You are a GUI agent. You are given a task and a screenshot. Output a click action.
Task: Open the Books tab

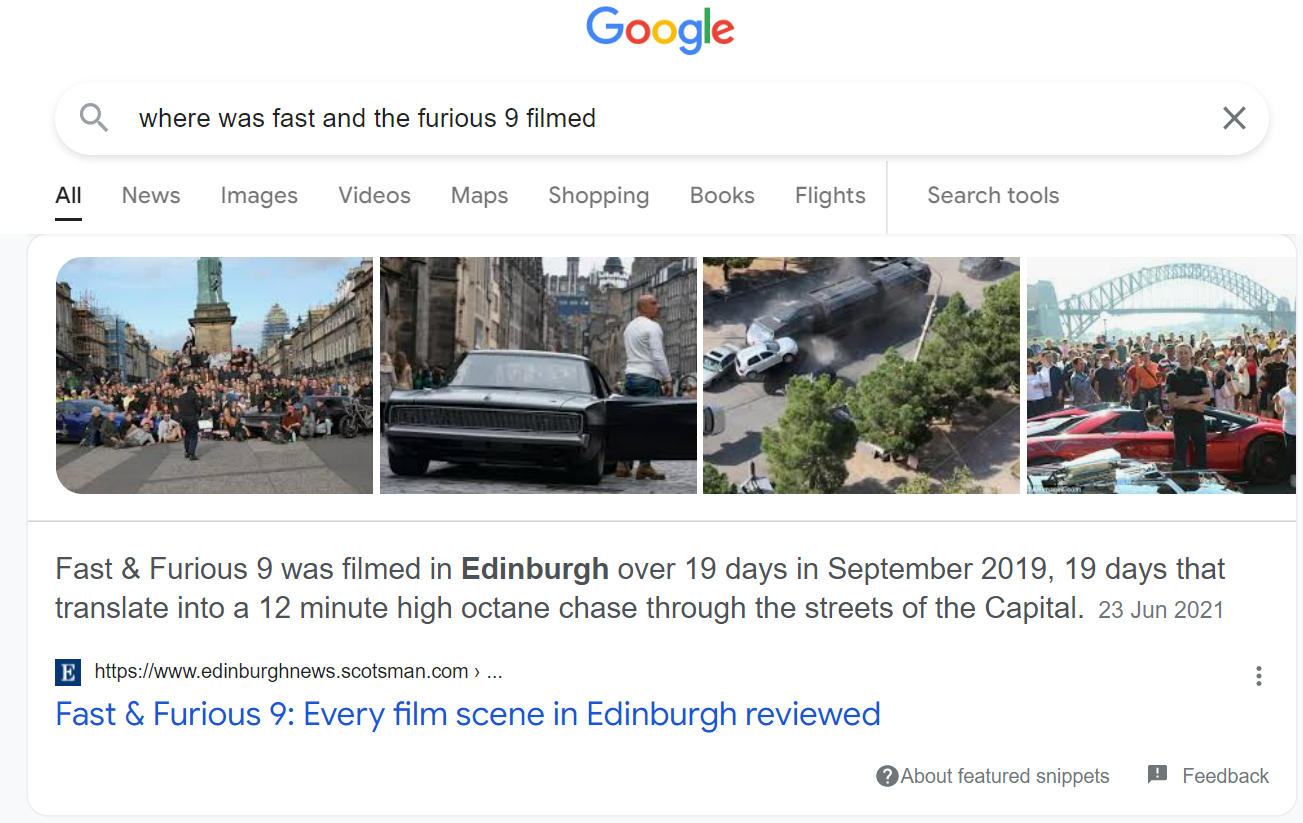click(x=722, y=195)
